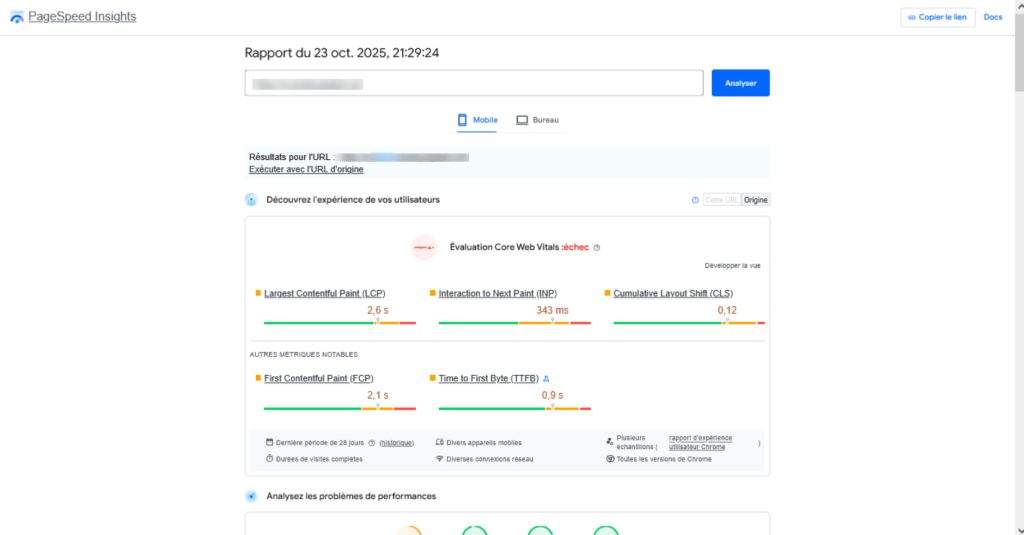This screenshot has height=535, width=1024.
Task: Click the 0,12 CLS value
Action: pyautogui.click(x=727, y=310)
